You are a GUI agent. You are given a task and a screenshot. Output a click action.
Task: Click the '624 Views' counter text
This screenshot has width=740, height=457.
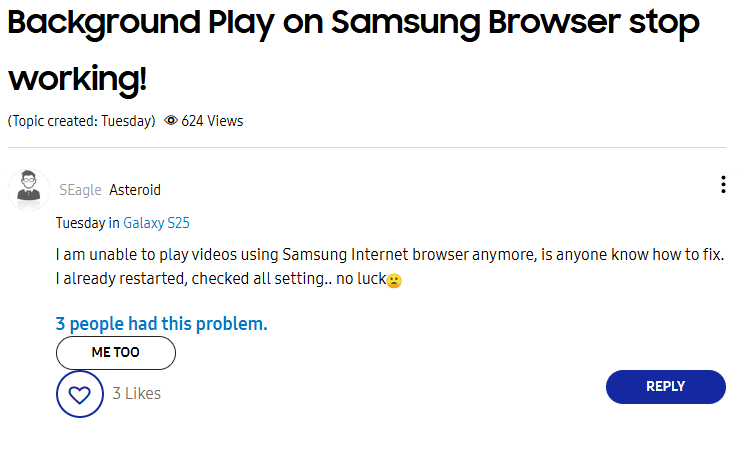pos(212,121)
